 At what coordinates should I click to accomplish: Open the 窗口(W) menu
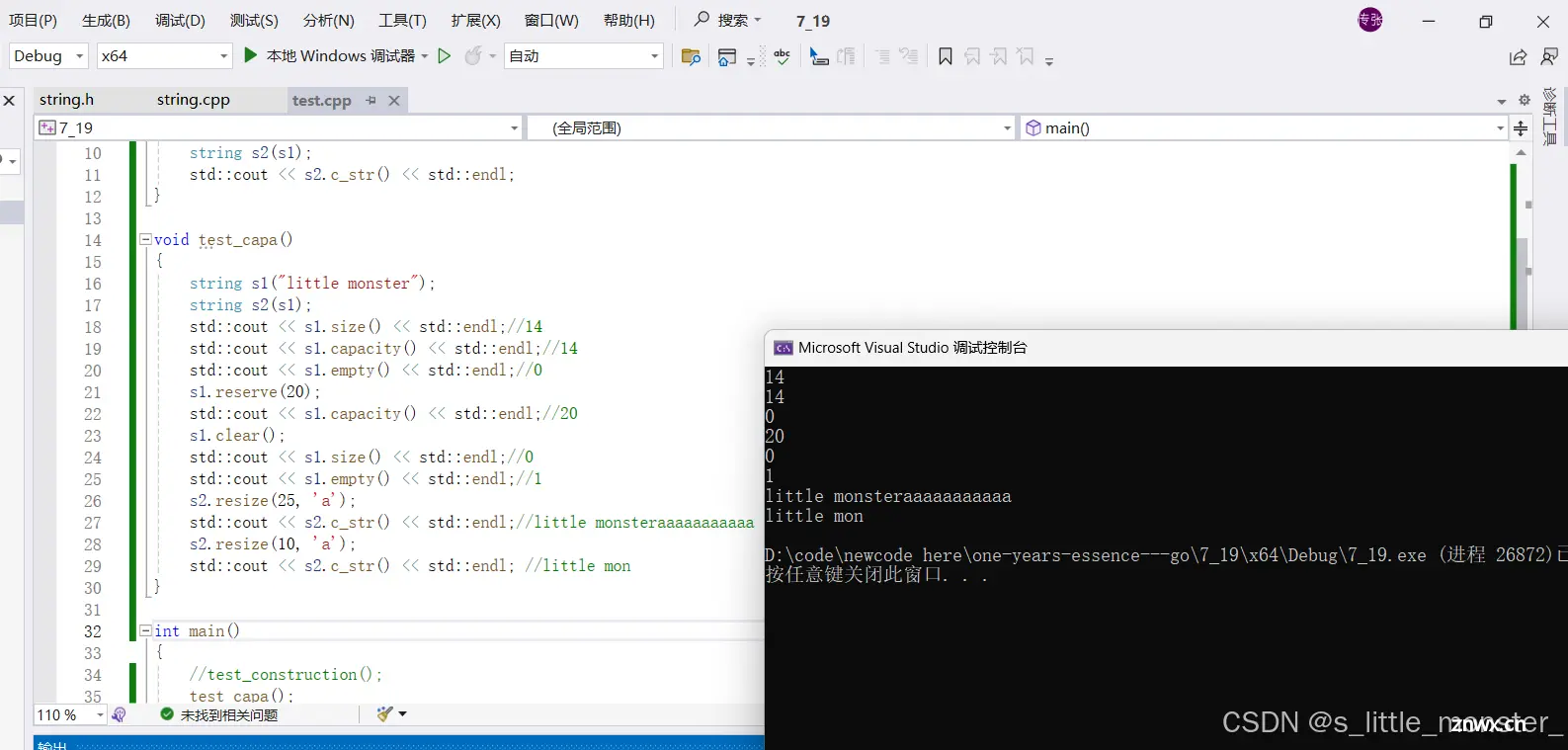coord(551,20)
